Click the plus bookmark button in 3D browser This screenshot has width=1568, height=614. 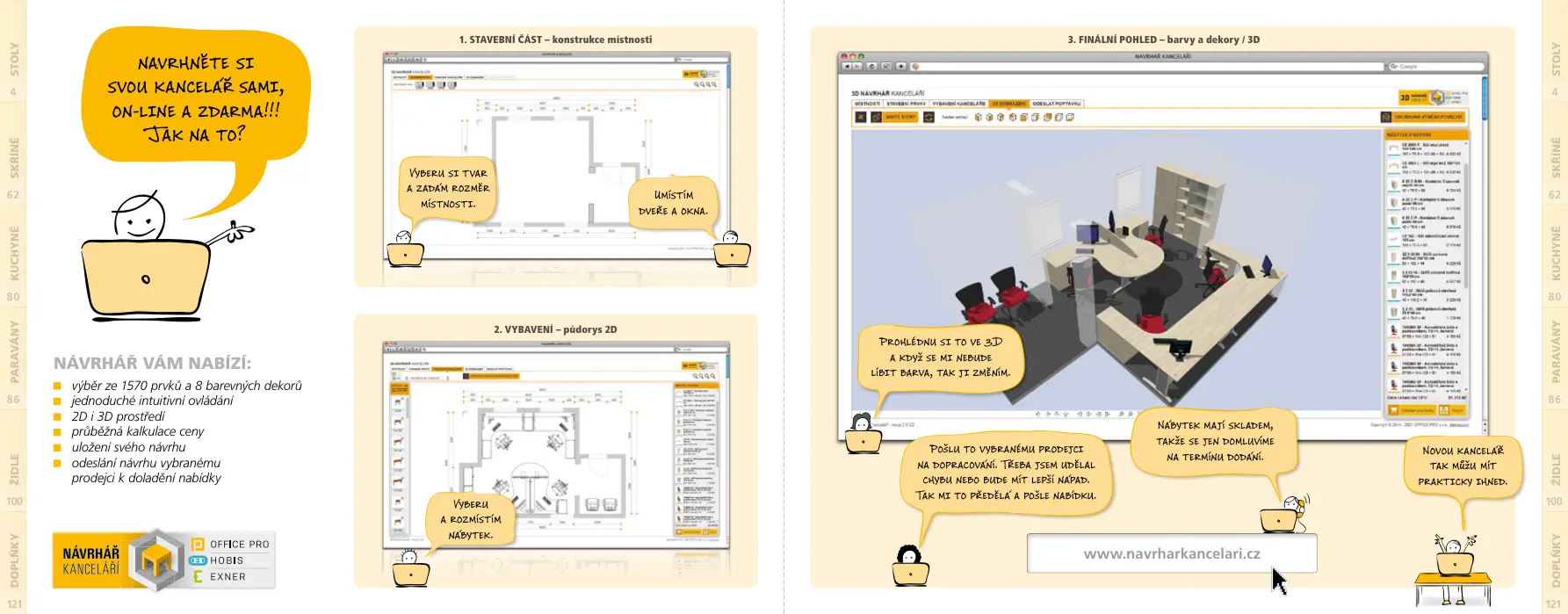tap(900, 67)
